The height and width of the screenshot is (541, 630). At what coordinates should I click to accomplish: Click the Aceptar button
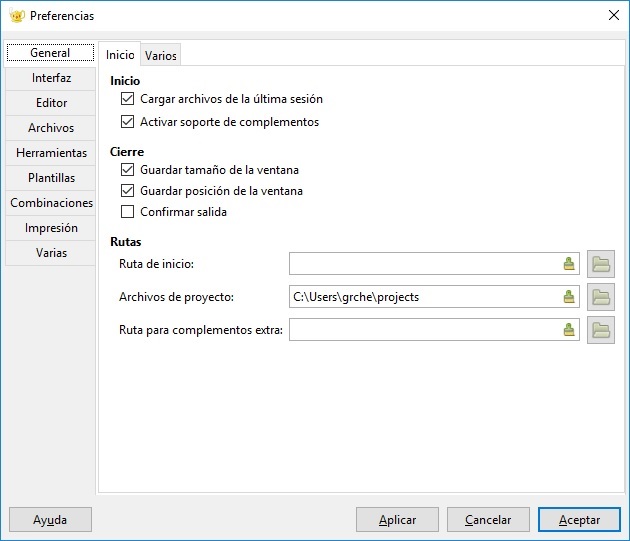click(x=579, y=520)
